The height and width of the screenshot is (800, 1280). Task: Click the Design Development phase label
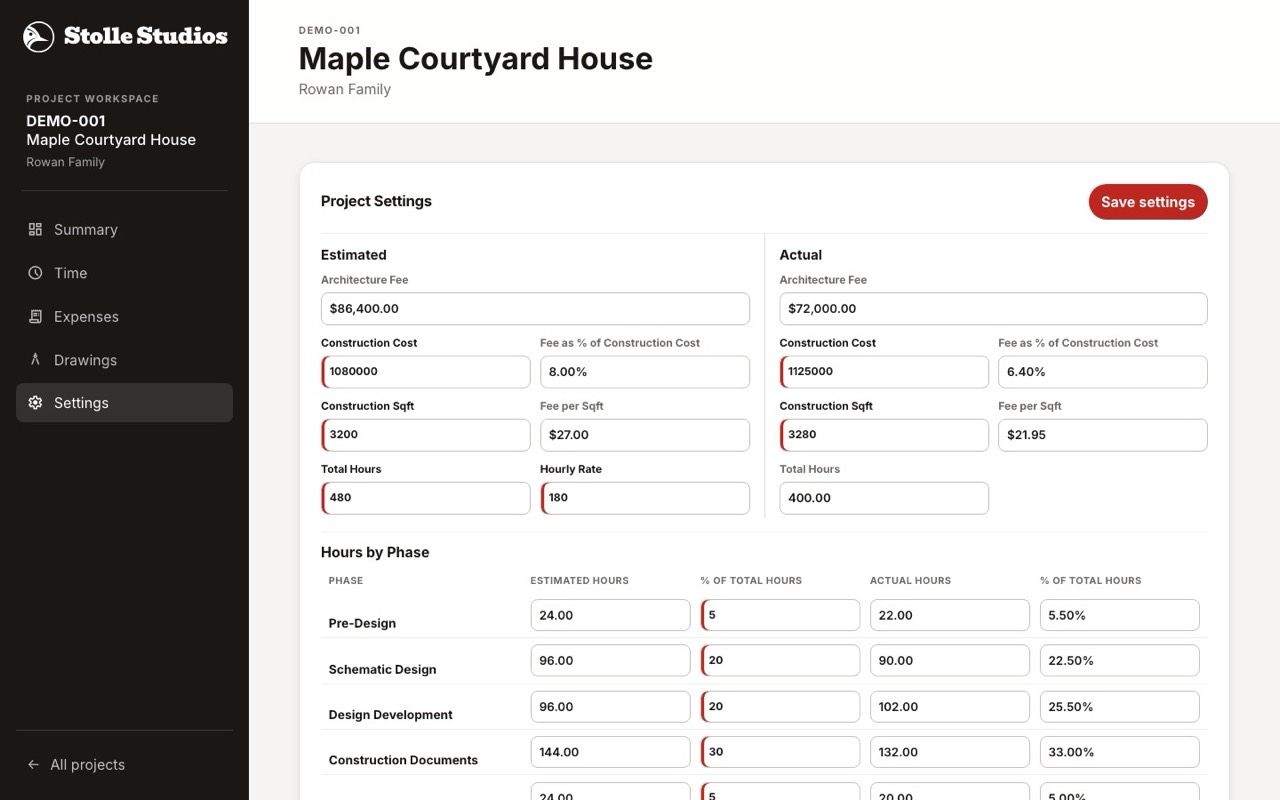coord(390,715)
